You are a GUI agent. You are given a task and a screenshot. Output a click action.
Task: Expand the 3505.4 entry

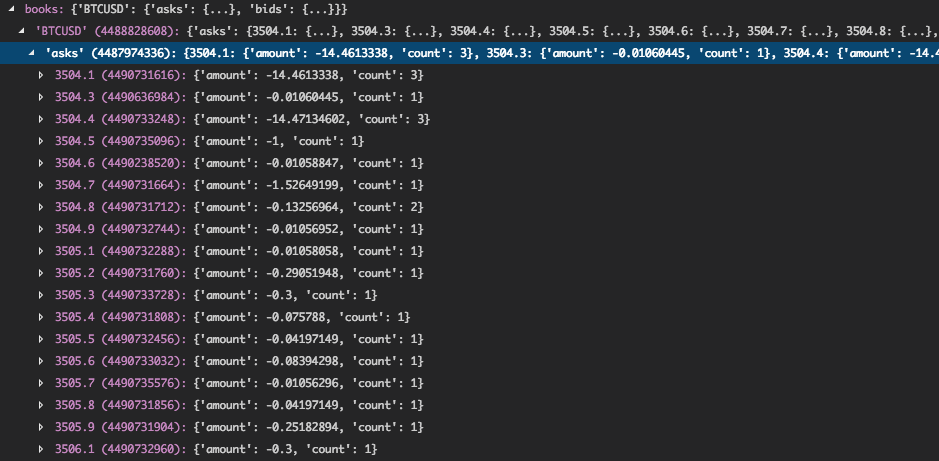(x=41, y=317)
